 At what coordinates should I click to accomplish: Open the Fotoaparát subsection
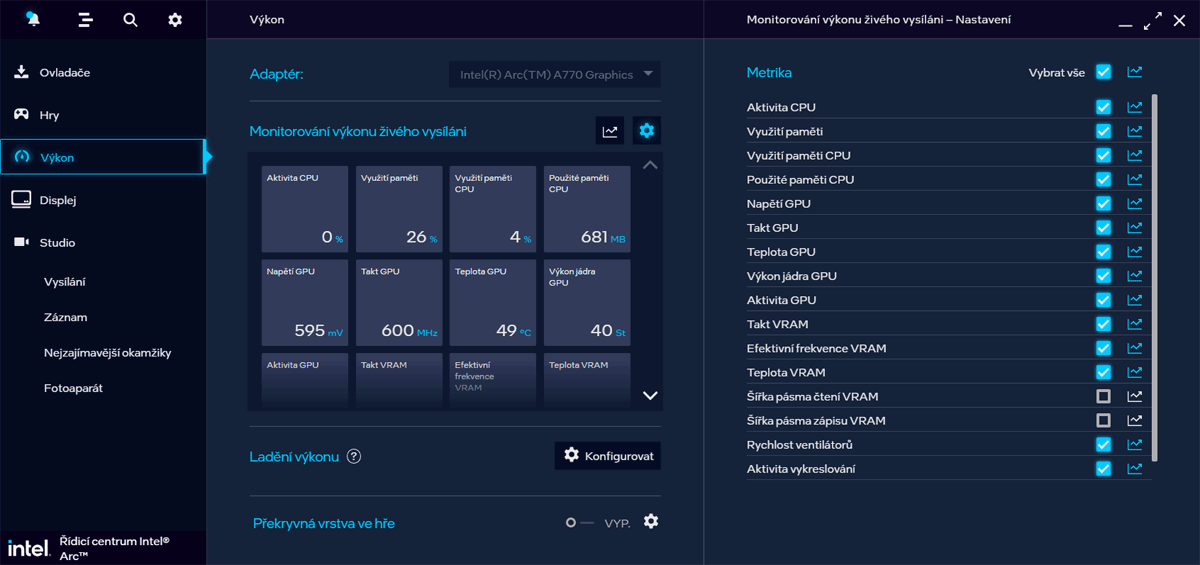click(73, 388)
